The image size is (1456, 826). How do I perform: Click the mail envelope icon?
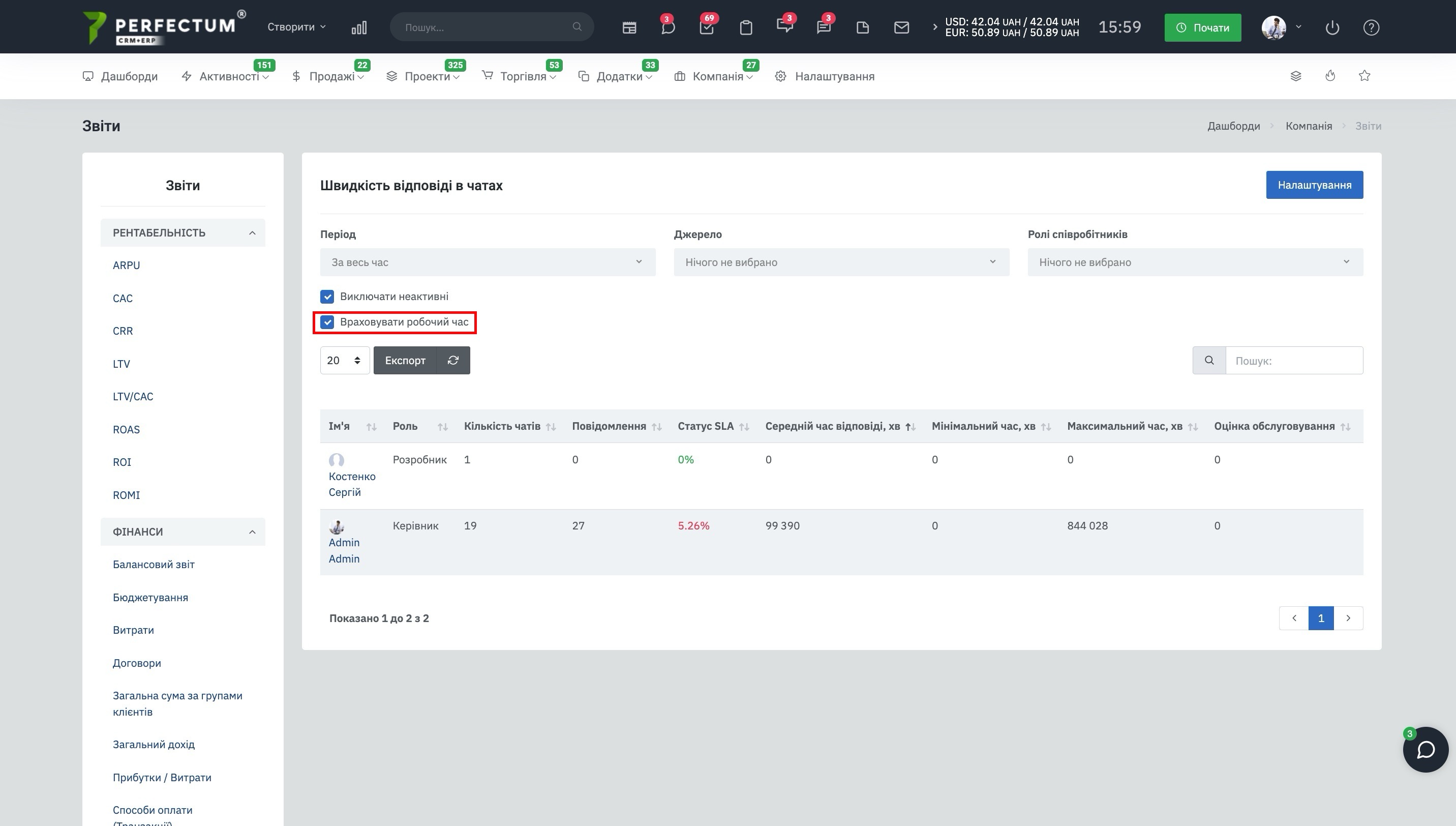point(901,27)
